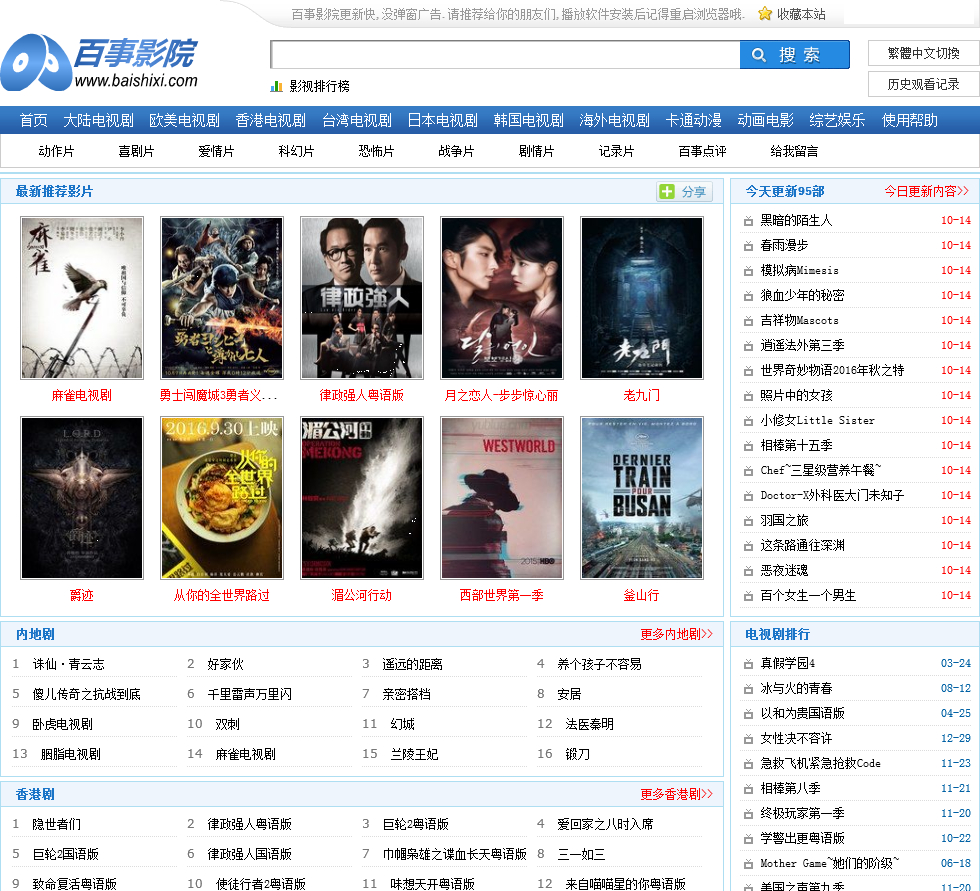Open the 欧美电视剧 navigation tab
980x891 pixels.
tap(184, 120)
